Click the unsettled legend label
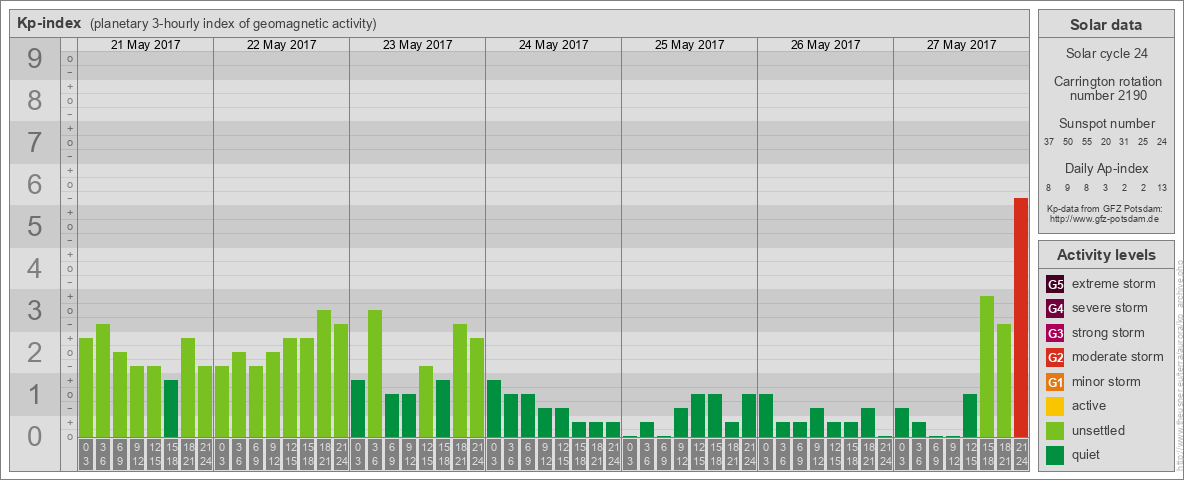The image size is (1184, 480). [x=1099, y=431]
